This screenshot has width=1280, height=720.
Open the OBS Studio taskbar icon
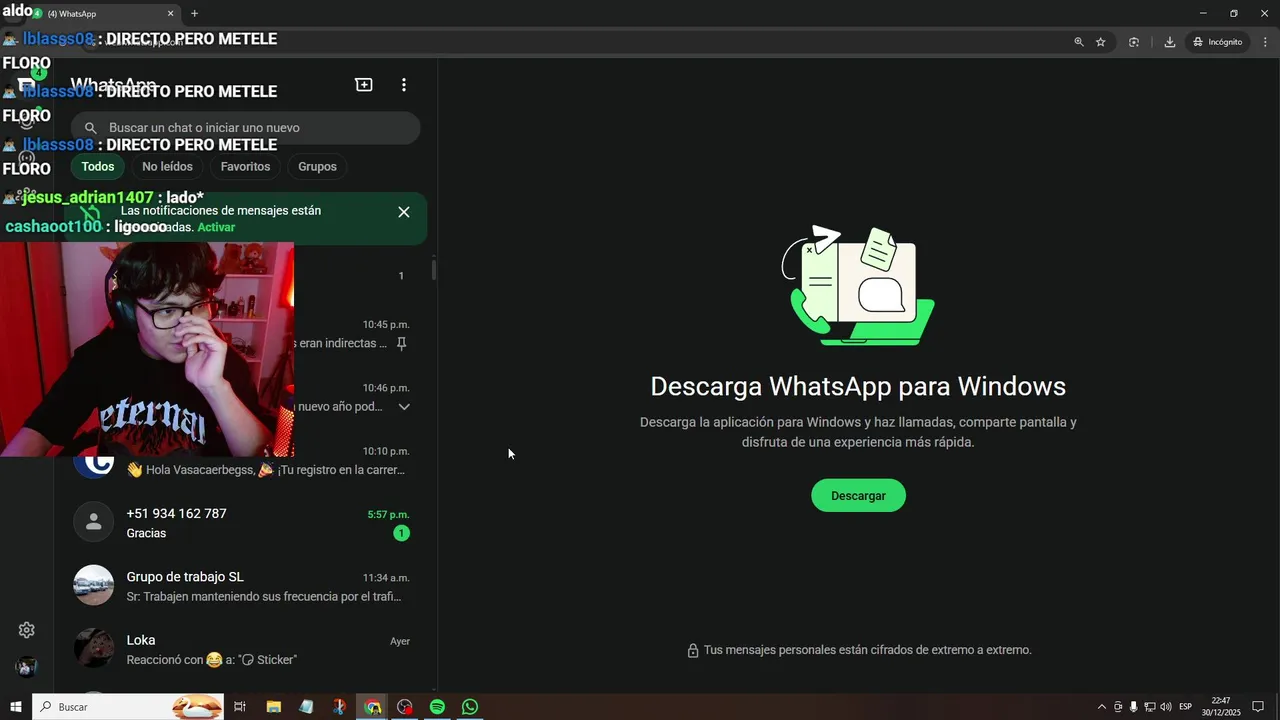coord(405,707)
